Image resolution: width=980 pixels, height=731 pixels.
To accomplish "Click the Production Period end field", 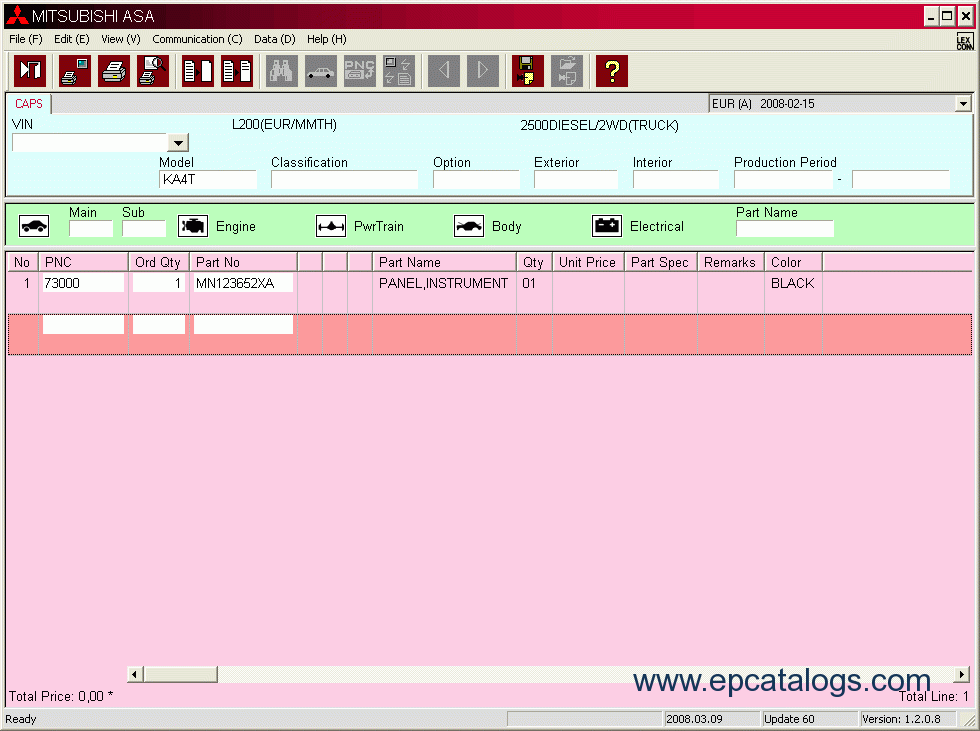I will click(901, 180).
